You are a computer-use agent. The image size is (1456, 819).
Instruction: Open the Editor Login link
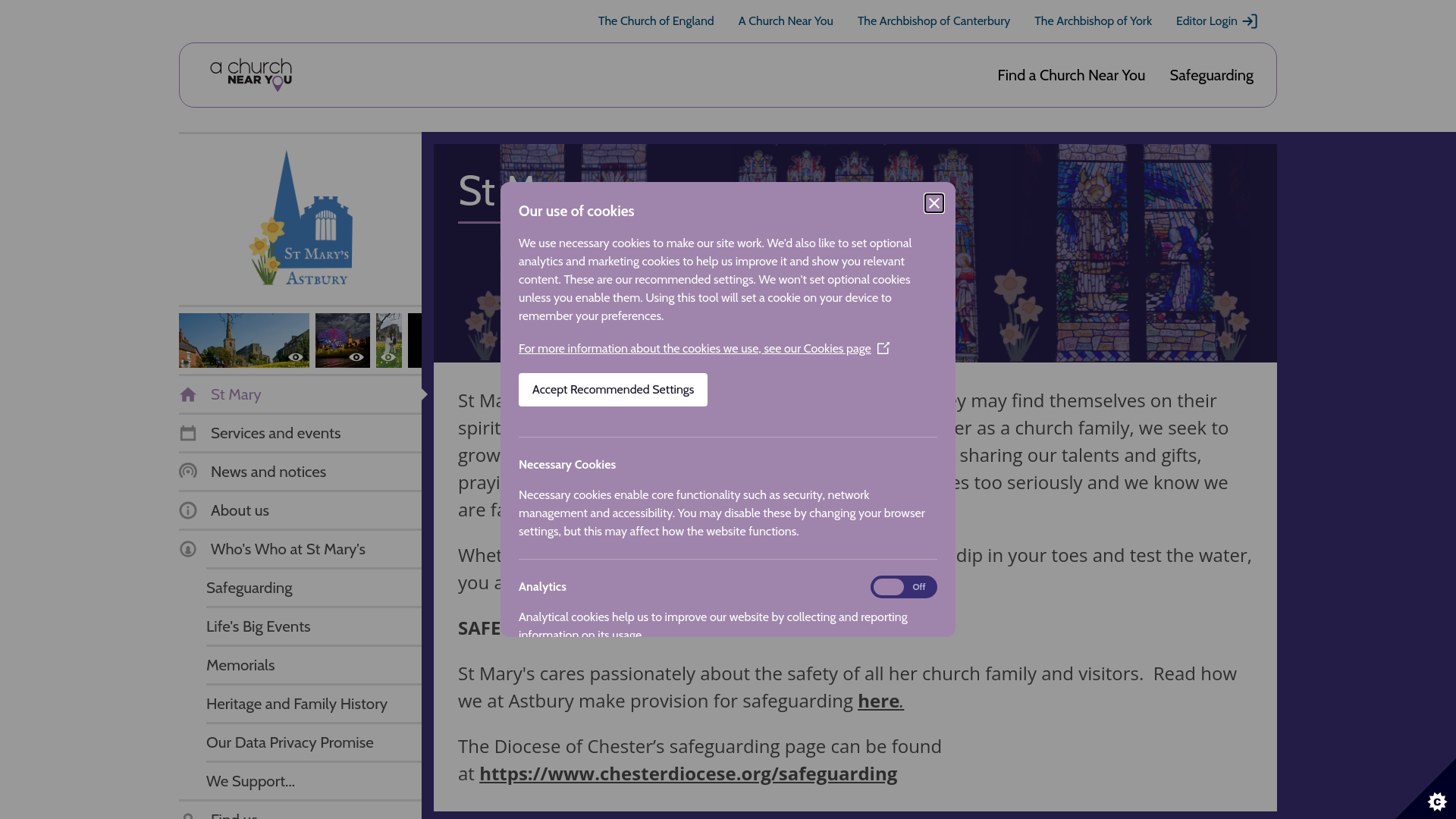pyautogui.click(x=1216, y=21)
